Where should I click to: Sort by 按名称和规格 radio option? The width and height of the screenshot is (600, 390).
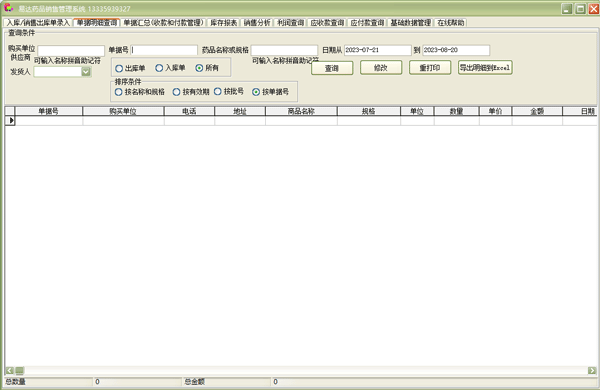click(140, 92)
